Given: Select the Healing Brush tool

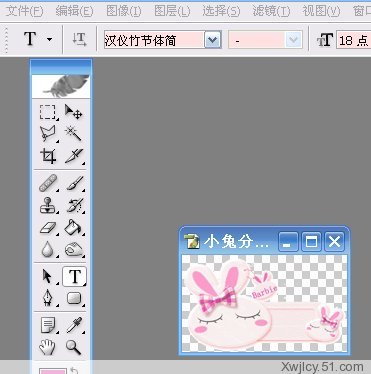Looking at the screenshot, I should (48, 183).
